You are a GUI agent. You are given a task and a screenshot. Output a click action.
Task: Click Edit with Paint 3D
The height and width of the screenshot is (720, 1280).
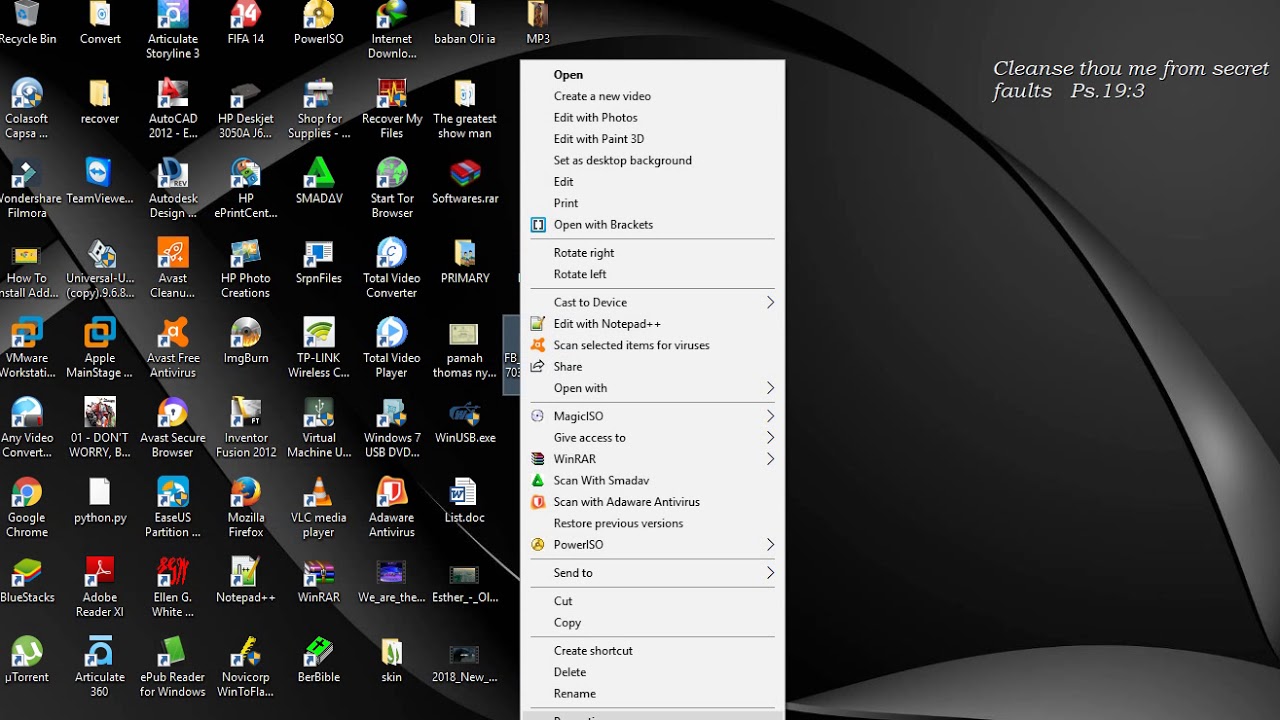pyautogui.click(x=598, y=139)
